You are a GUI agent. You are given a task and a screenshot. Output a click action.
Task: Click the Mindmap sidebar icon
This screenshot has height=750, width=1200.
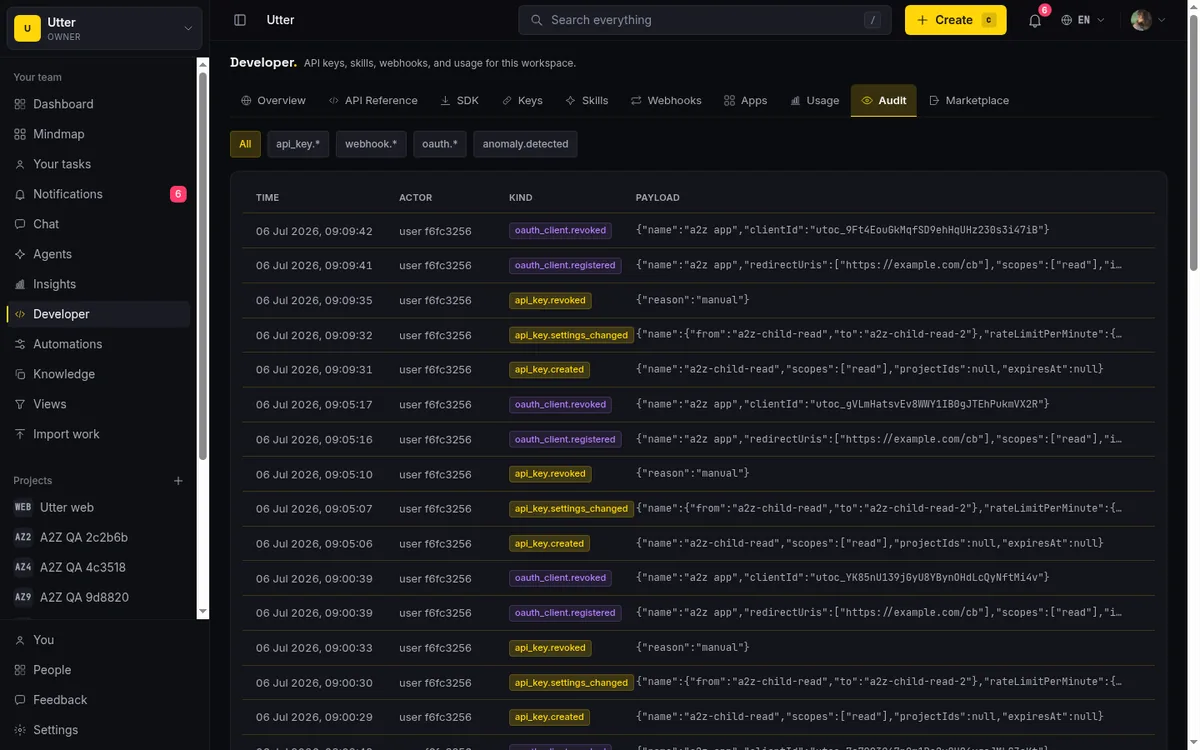(x=20, y=134)
